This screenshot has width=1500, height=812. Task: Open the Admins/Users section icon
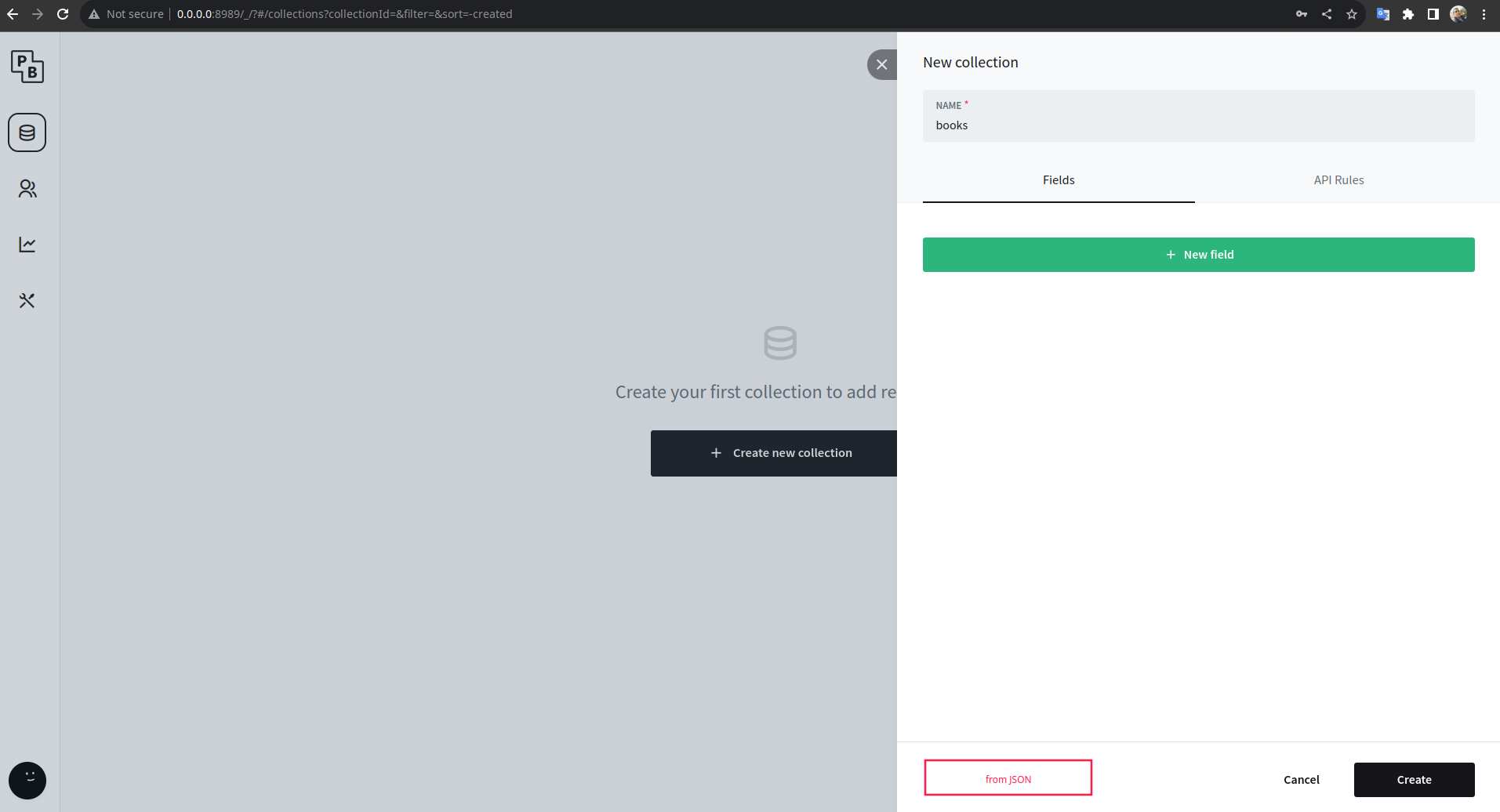[x=27, y=188]
